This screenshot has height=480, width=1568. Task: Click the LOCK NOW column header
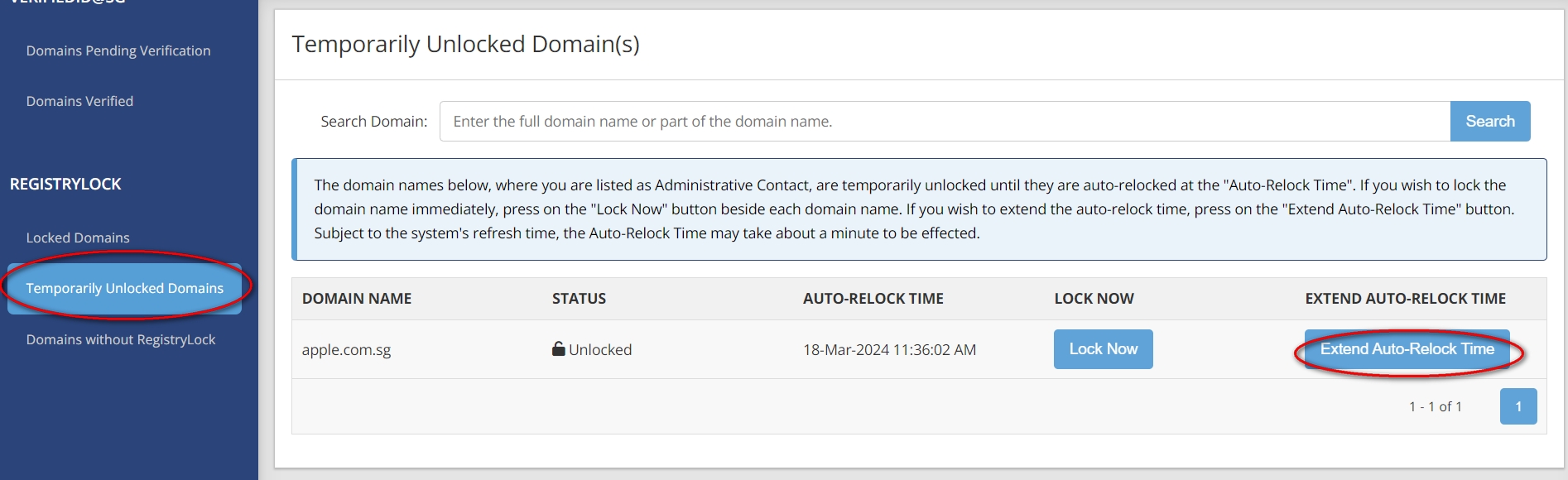point(1094,299)
